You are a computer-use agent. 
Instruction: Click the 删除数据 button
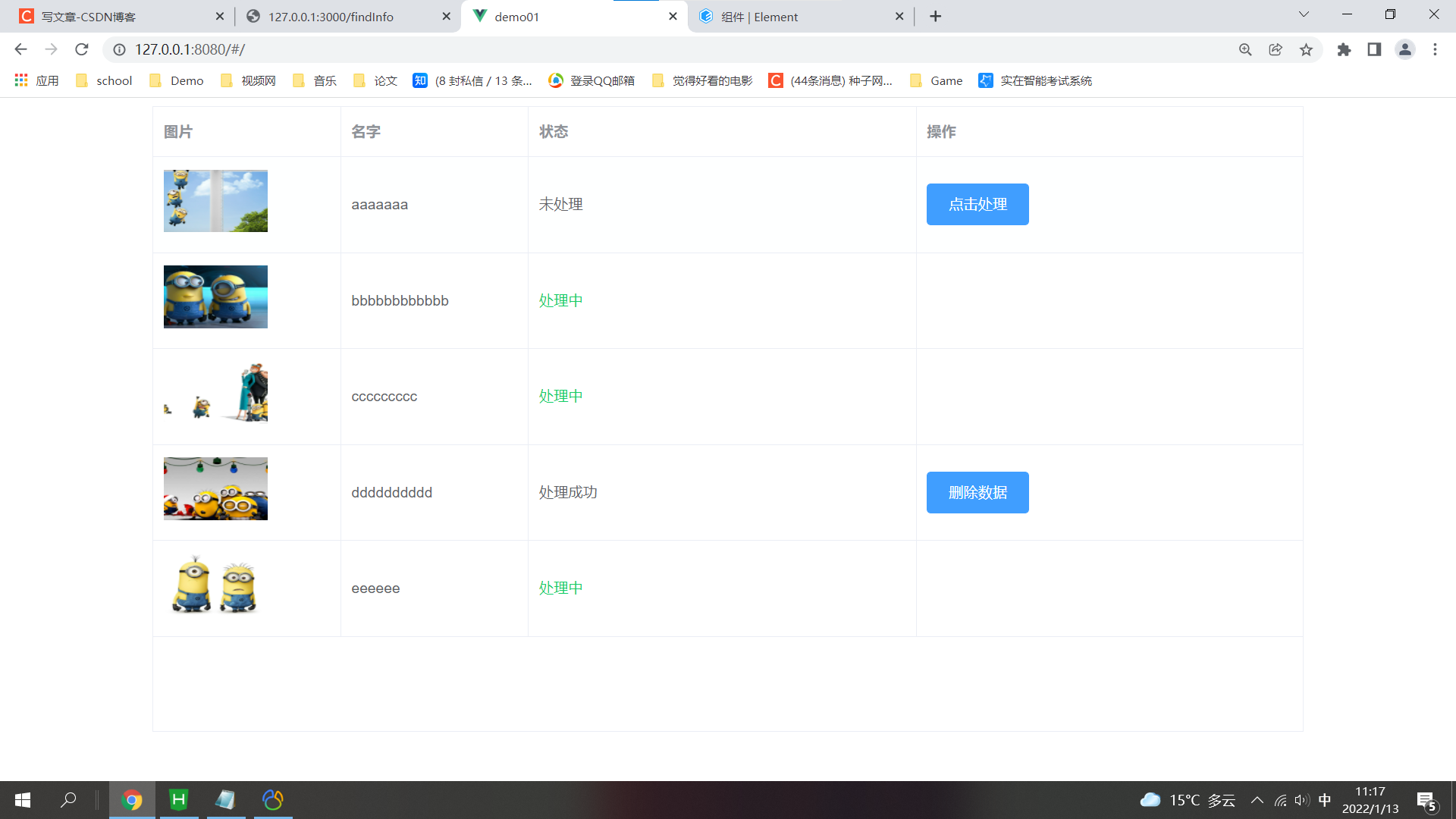click(x=977, y=492)
